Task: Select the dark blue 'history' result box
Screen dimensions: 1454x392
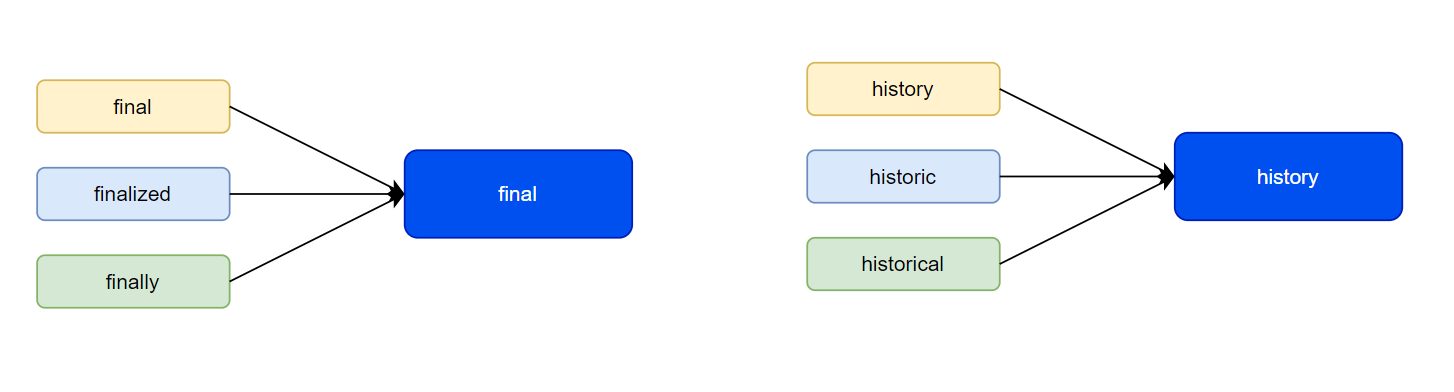Action: coord(1288,176)
